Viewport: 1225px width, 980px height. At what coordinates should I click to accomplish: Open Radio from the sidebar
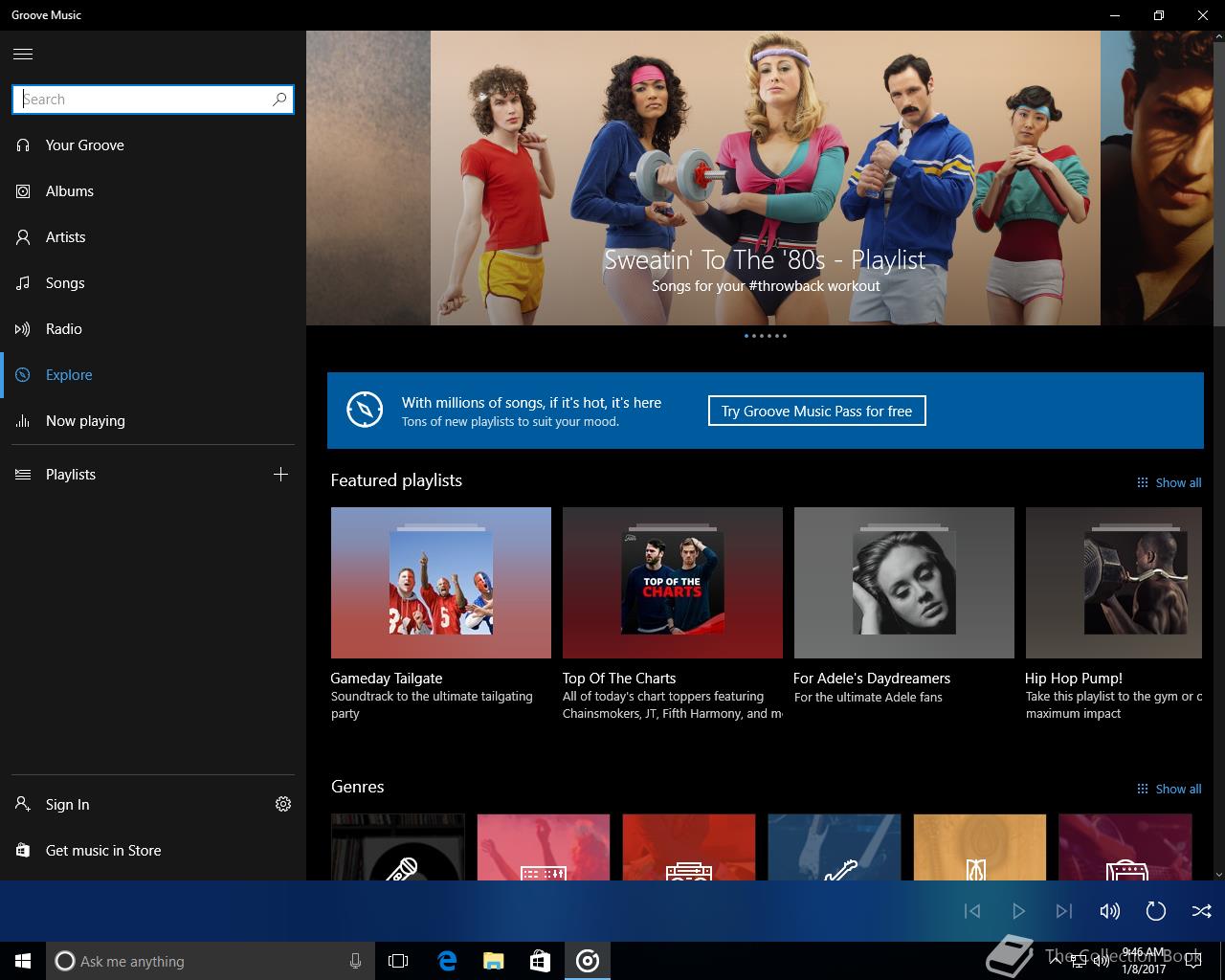click(153, 329)
